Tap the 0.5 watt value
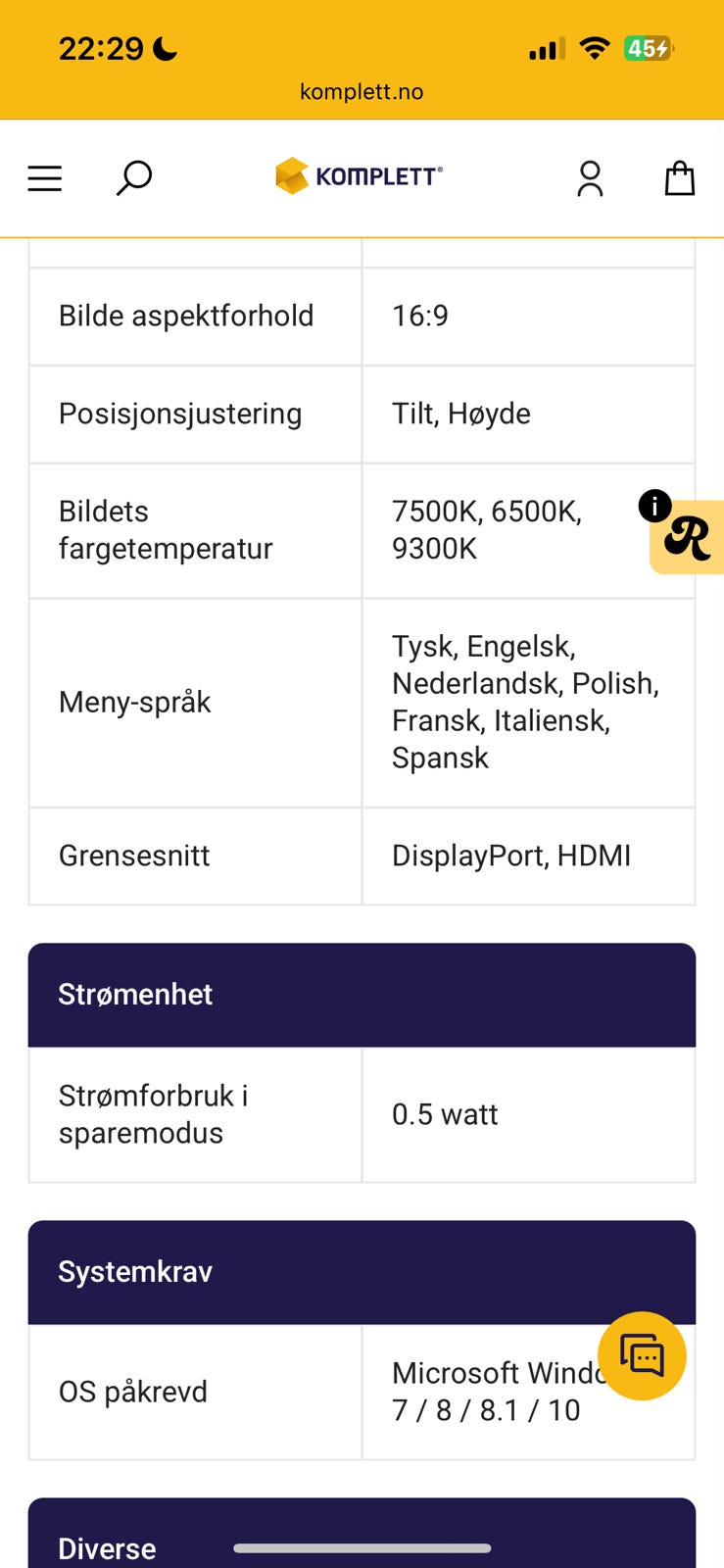The image size is (724, 1568). click(445, 1114)
